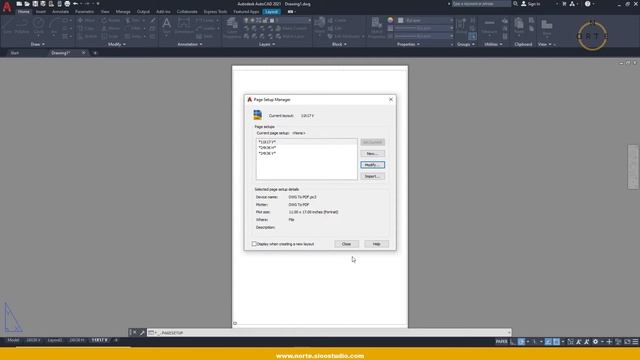
Task: Click the Modify... button in Page Setup Manager
Action: (x=372, y=165)
